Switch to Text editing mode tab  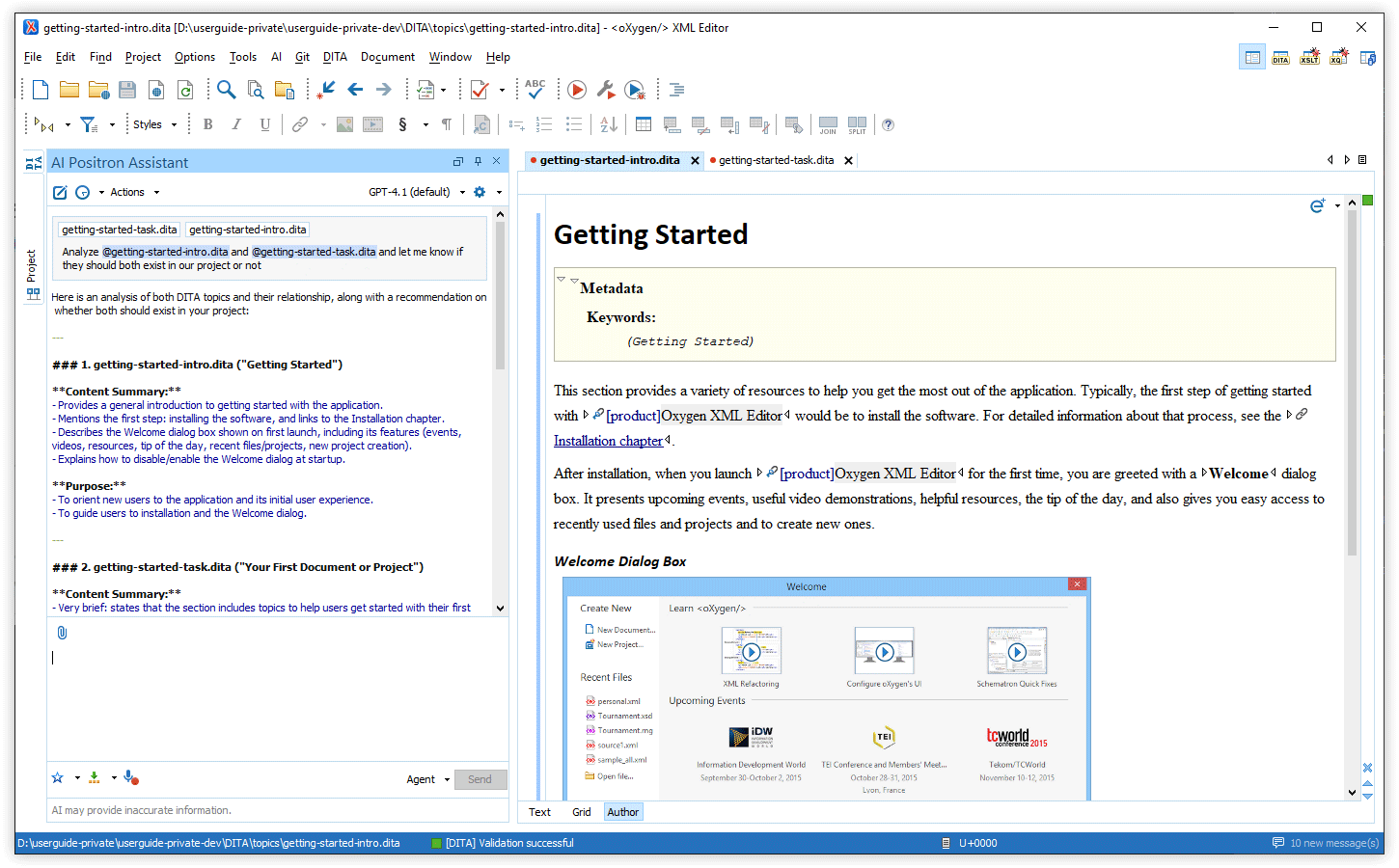539,812
